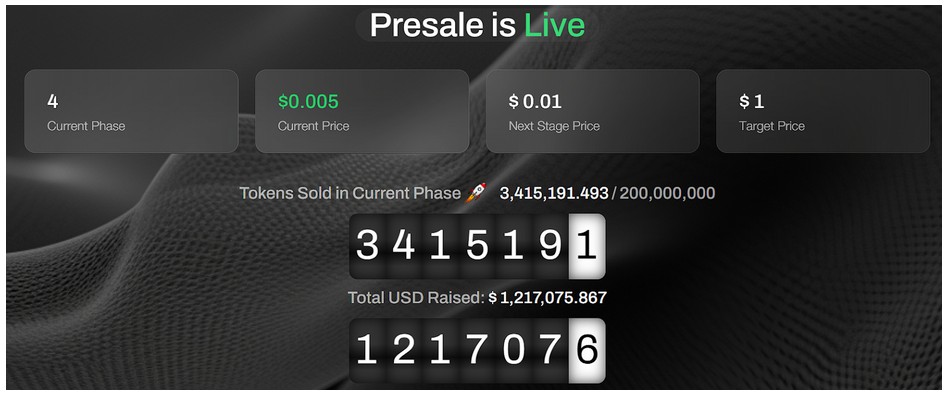The width and height of the screenshot is (946, 395).
Task: Click the $ 0.01 next price value
Action: pos(535,101)
